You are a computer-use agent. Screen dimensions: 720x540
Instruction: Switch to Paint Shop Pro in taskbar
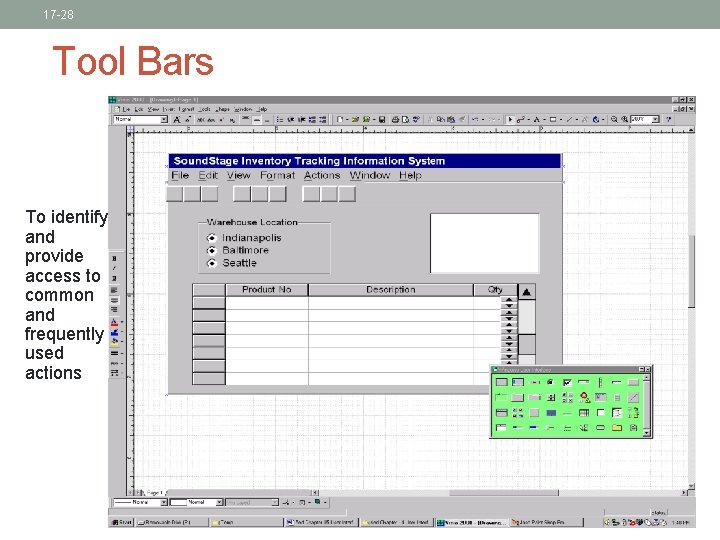[x=546, y=522]
